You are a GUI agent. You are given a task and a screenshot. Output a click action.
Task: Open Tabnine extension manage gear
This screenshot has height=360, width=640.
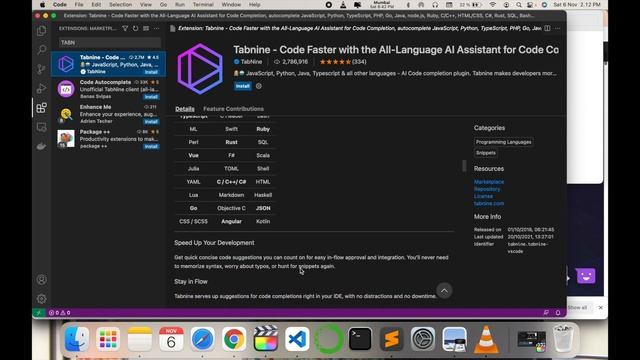point(259,86)
